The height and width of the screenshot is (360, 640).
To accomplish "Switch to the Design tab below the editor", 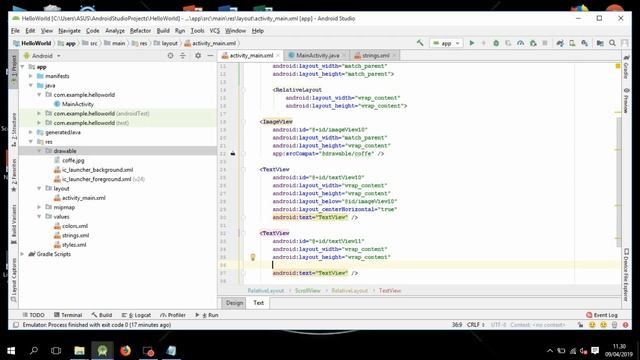I will [x=234, y=303].
